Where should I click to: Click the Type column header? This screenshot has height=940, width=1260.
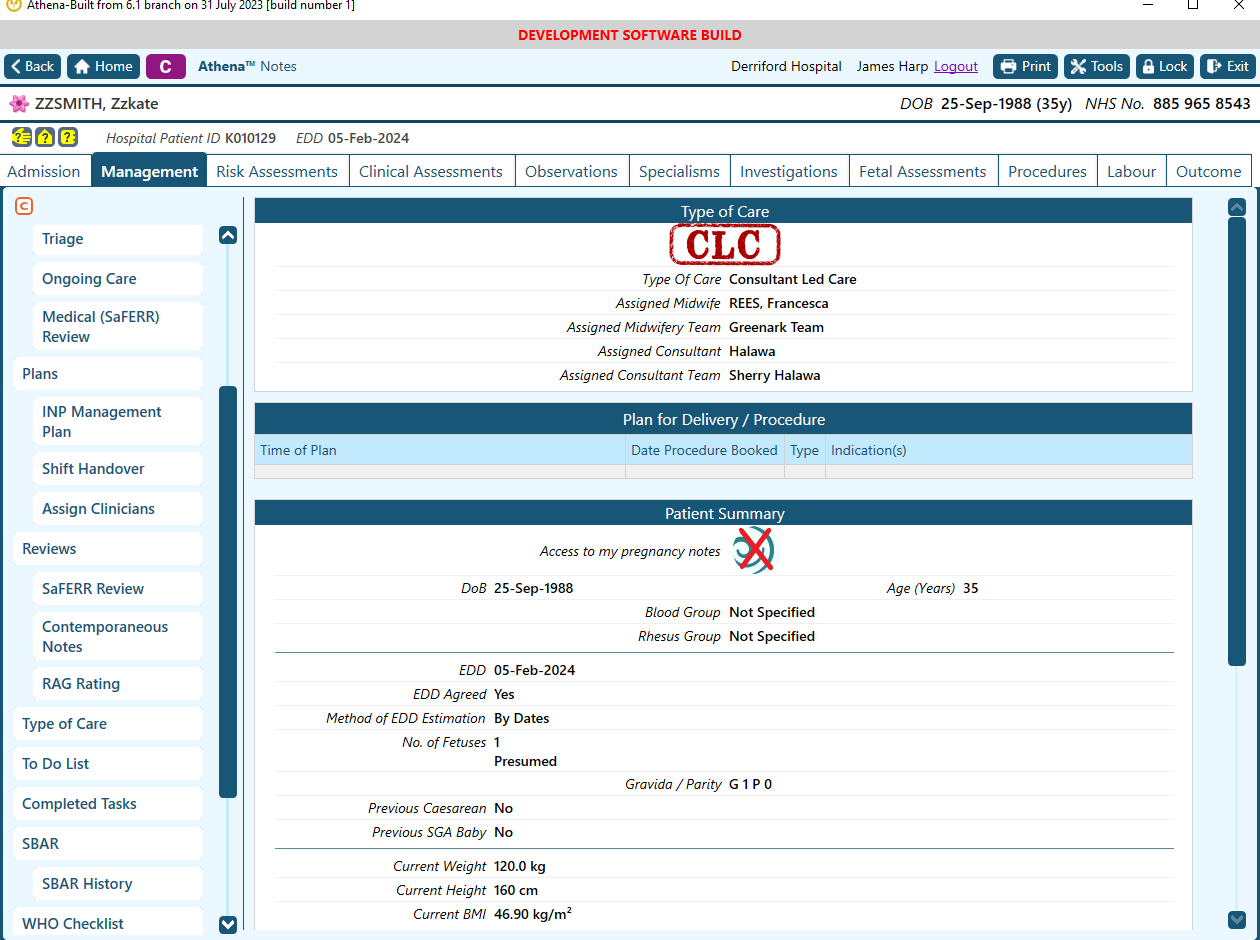pyautogui.click(x=804, y=450)
